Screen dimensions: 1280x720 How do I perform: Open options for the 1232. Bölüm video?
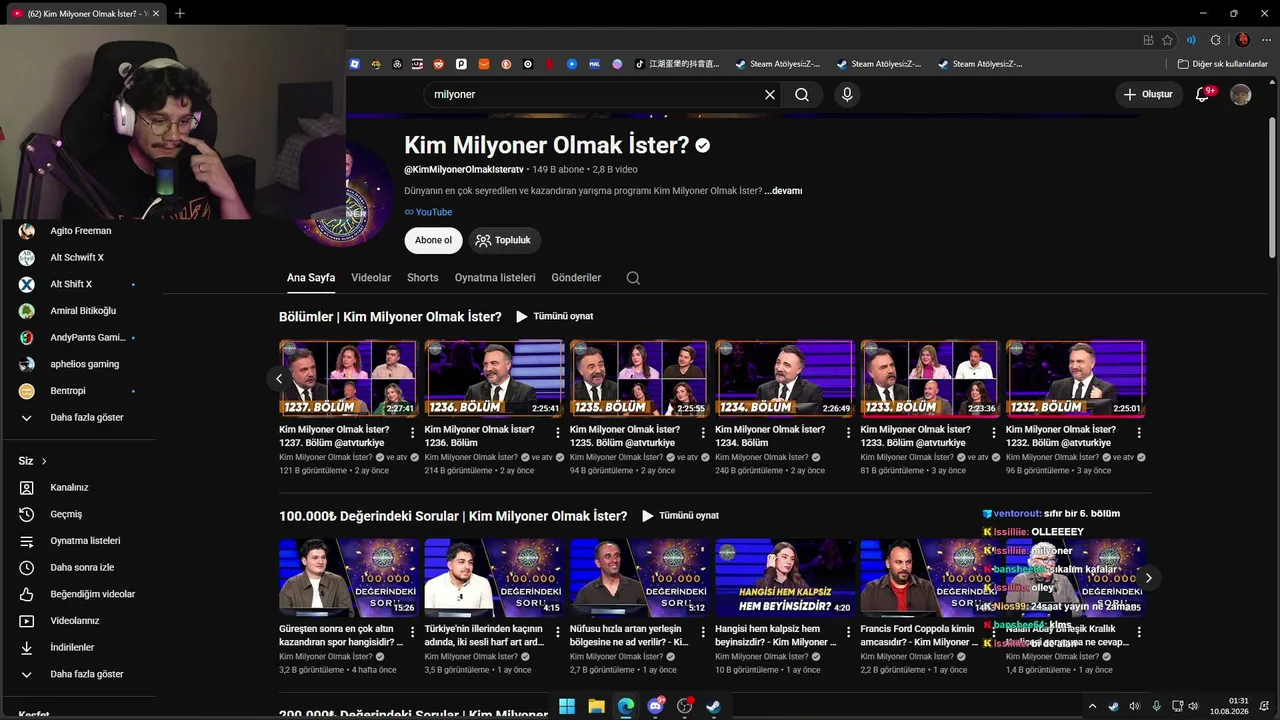[x=1140, y=433]
